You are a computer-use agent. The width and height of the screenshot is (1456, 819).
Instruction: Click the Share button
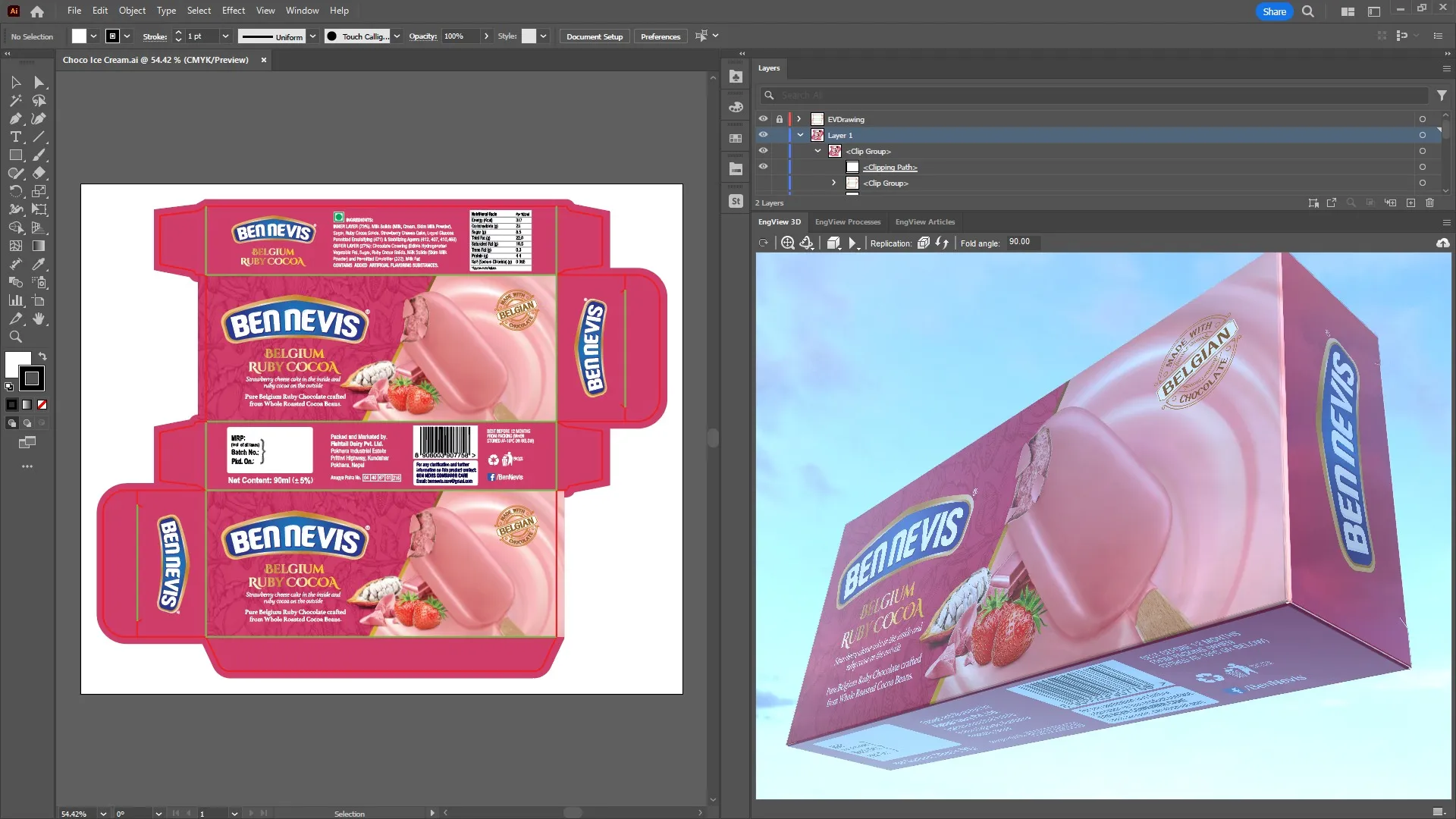pyautogui.click(x=1274, y=11)
